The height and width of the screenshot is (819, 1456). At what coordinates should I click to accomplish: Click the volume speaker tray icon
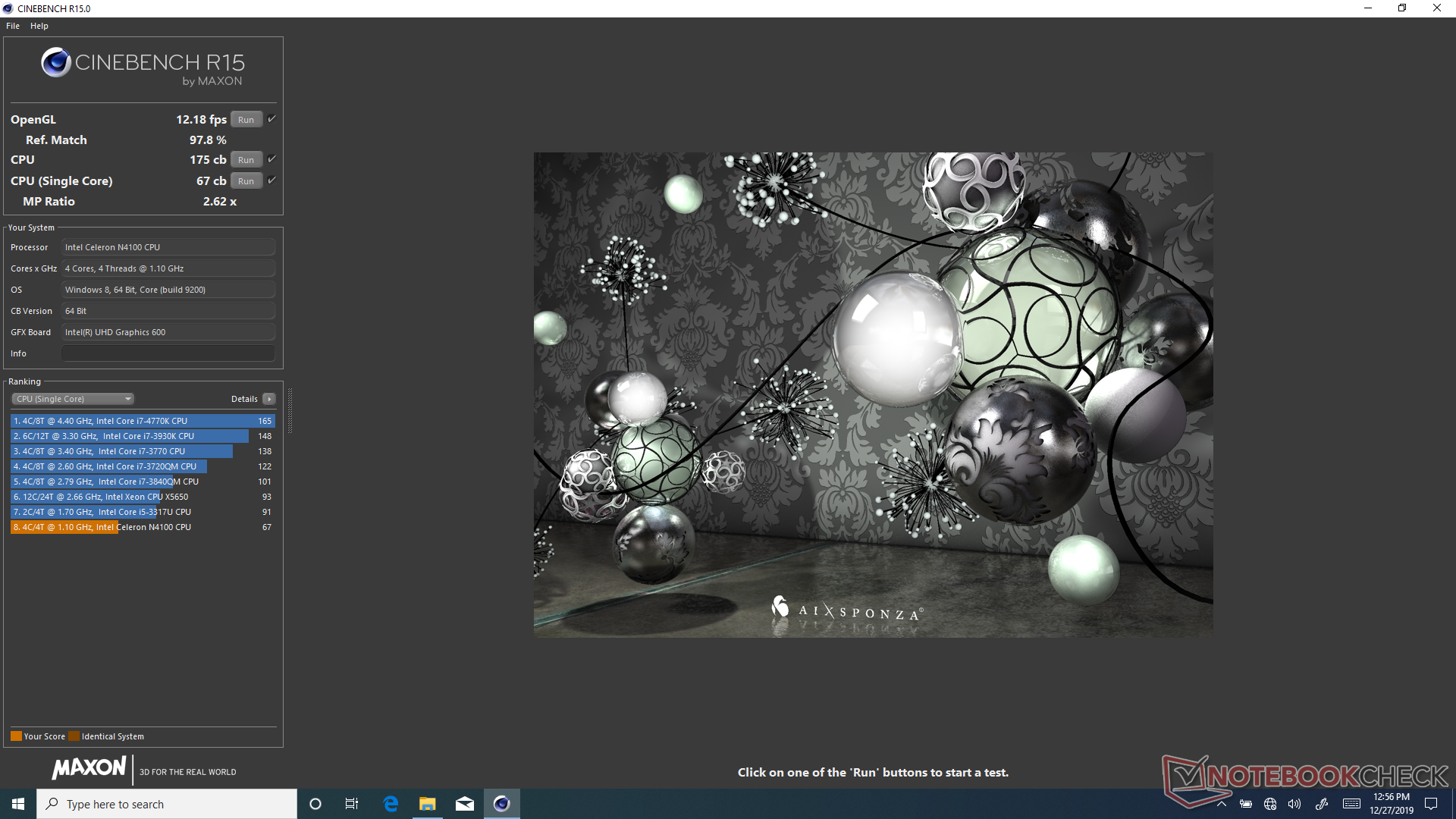[x=1294, y=804]
